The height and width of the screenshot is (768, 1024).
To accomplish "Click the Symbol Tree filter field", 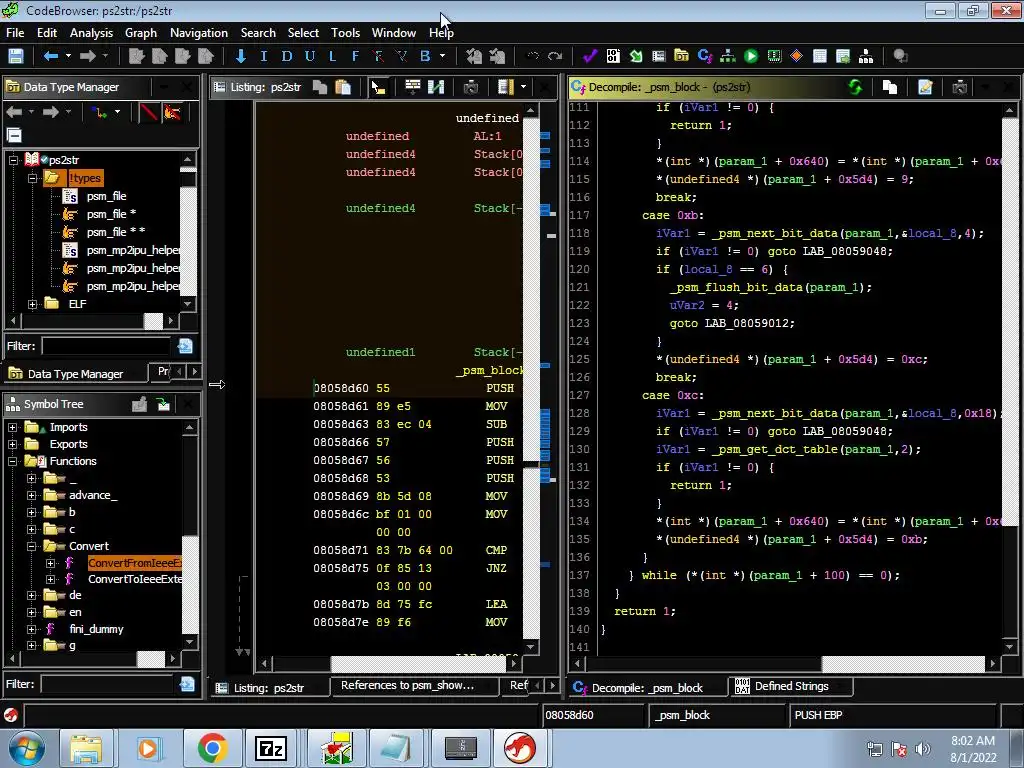I will tap(107, 684).
